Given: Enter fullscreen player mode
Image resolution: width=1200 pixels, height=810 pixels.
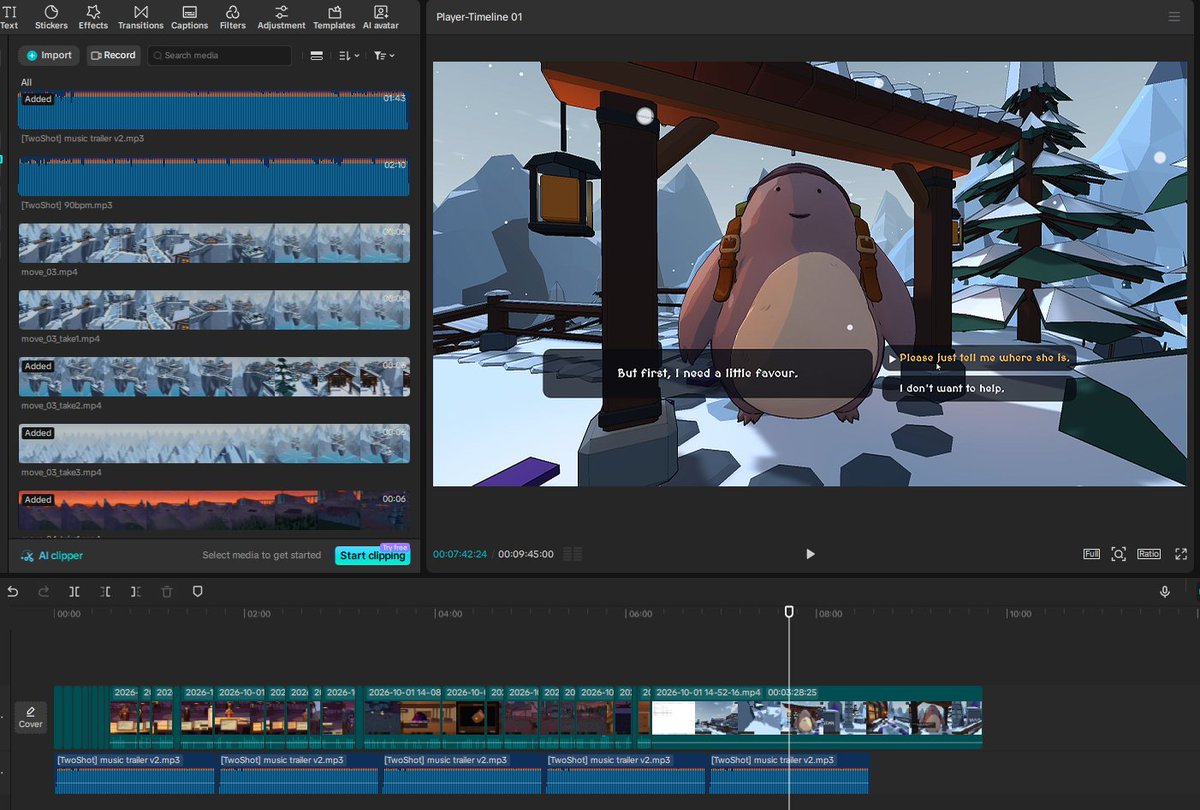Looking at the screenshot, I should 1181,554.
